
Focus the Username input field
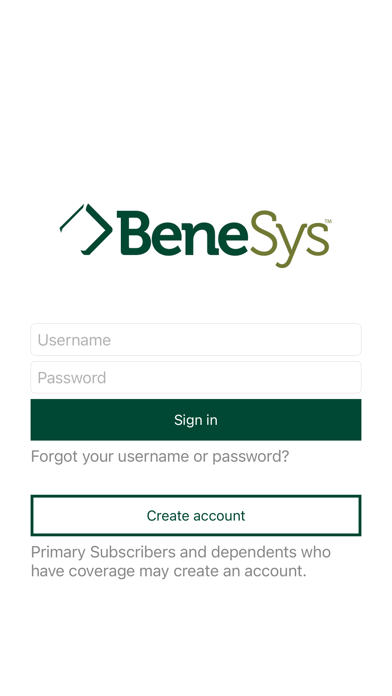(196, 340)
